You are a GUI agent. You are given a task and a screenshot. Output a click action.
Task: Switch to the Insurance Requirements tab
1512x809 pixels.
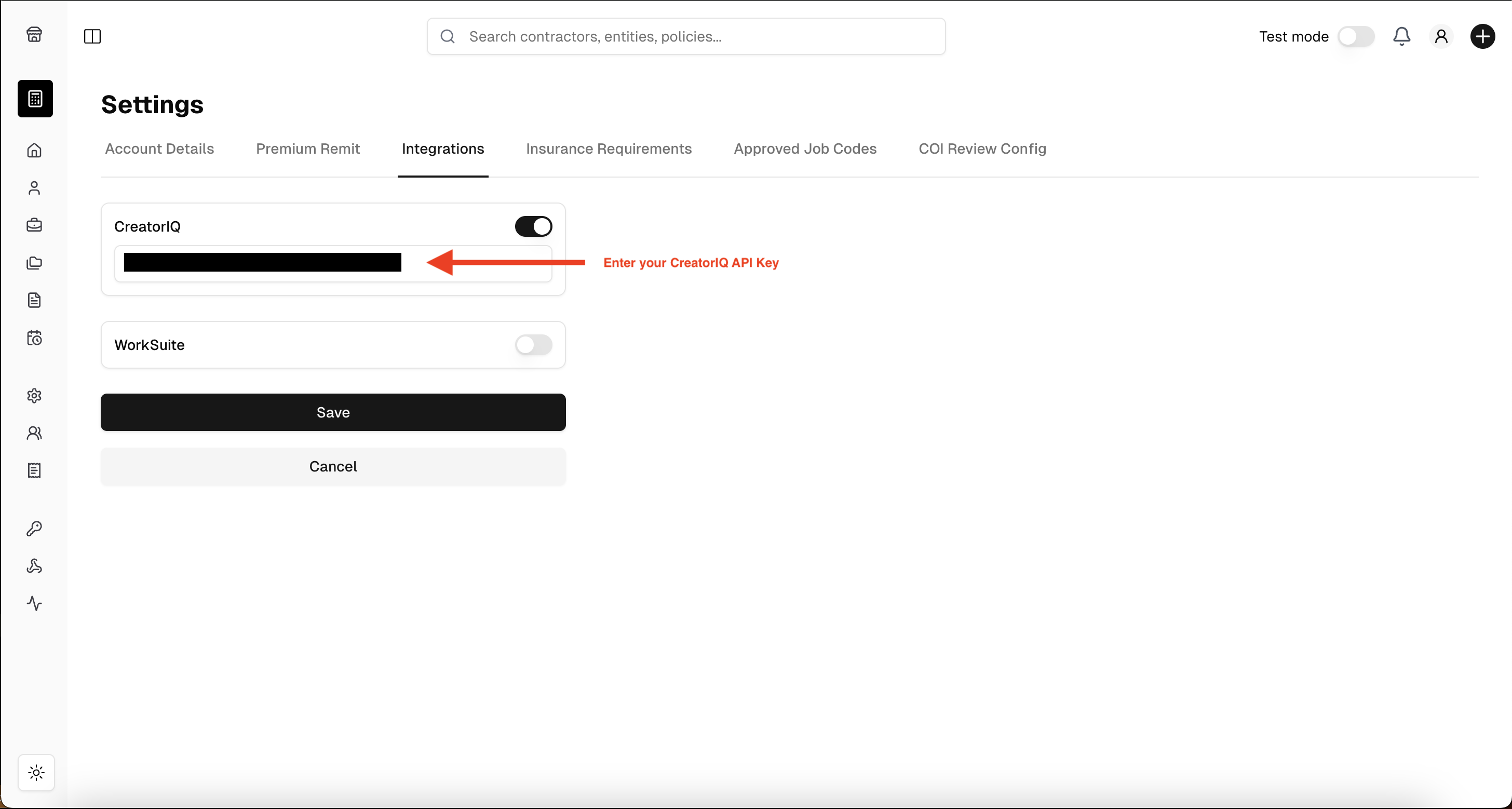pyautogui.click(x=609, y=149)
